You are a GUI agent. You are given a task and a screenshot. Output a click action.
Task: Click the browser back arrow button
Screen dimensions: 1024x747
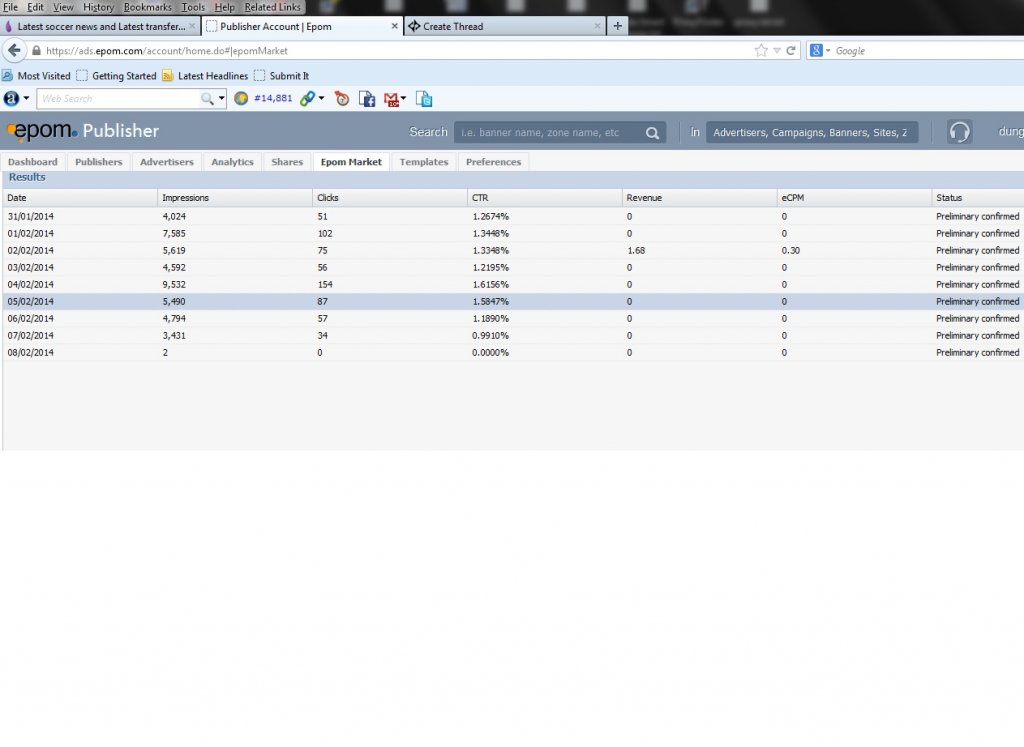tap(14, 50)
